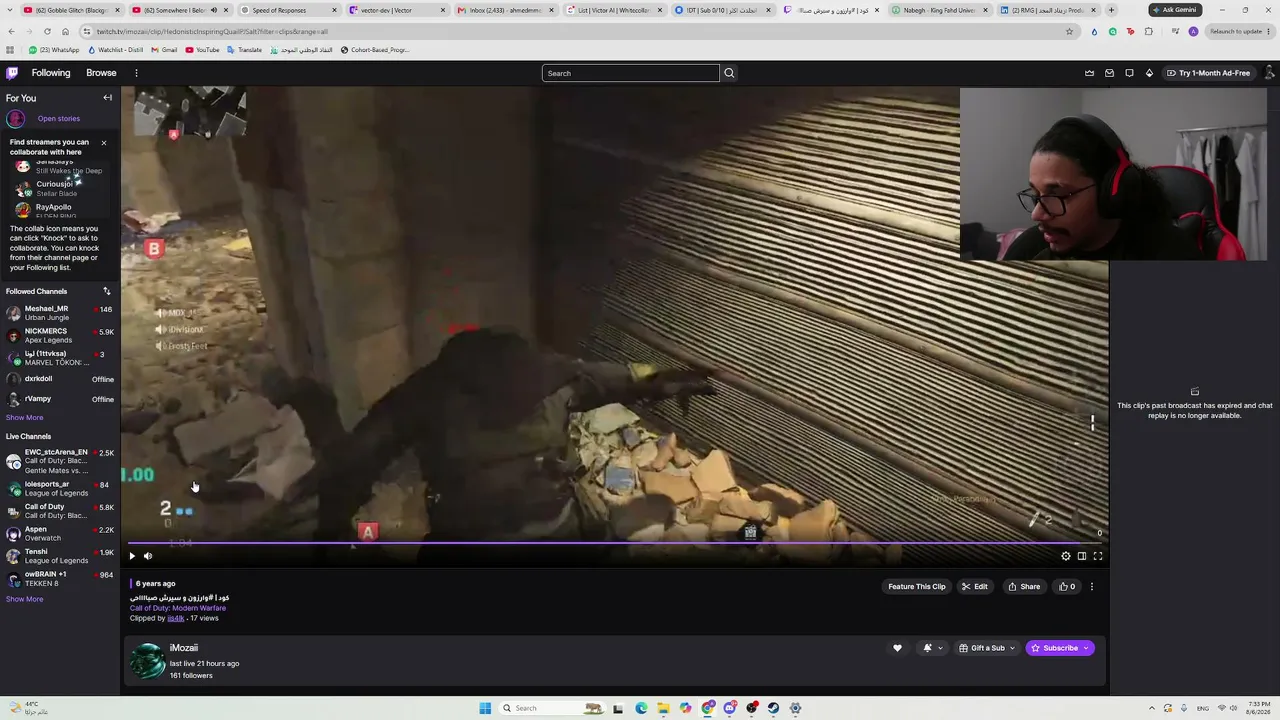
Task: Open iMozaii channel avatar
Action: (x=148, y=661)
